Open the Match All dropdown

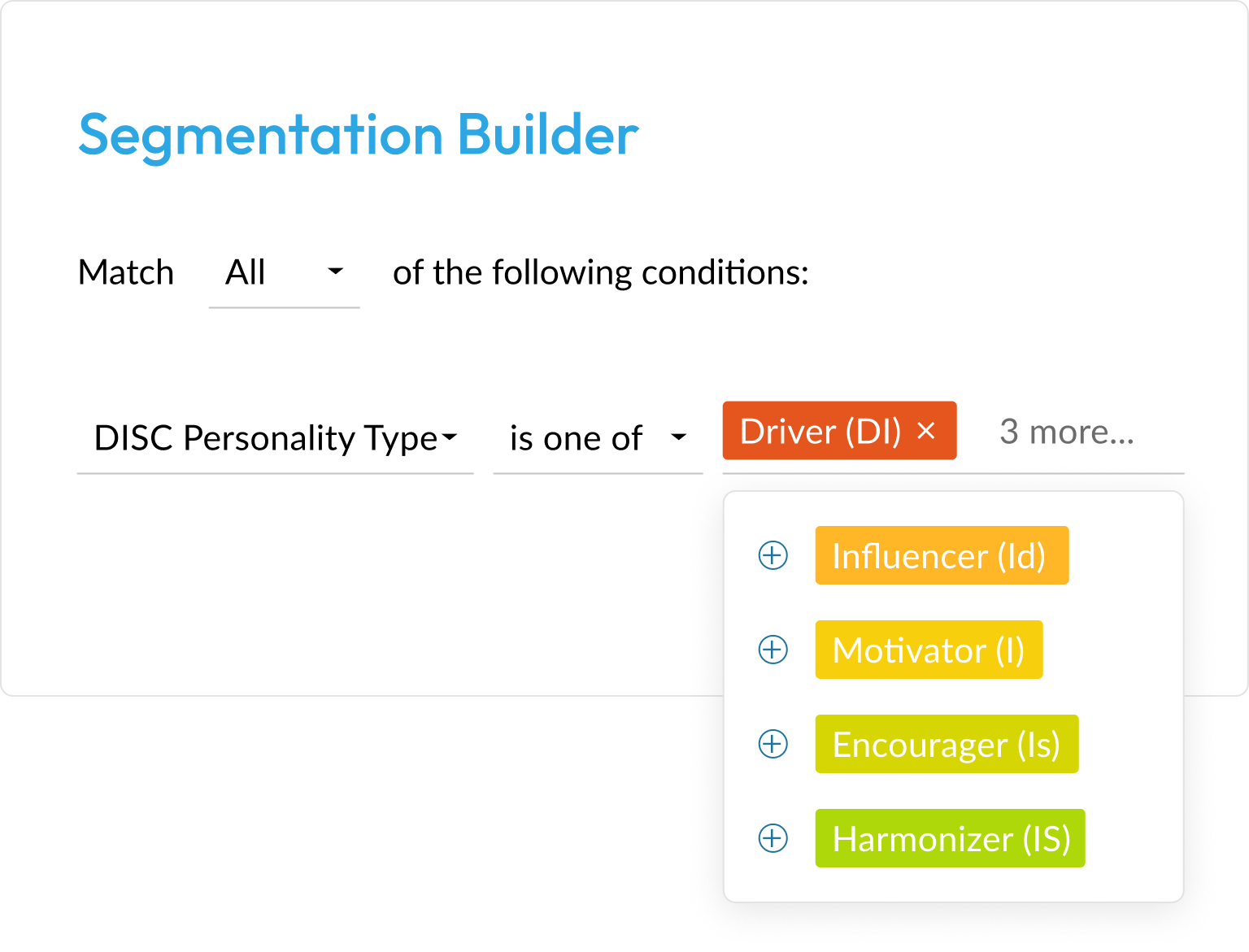335,272
